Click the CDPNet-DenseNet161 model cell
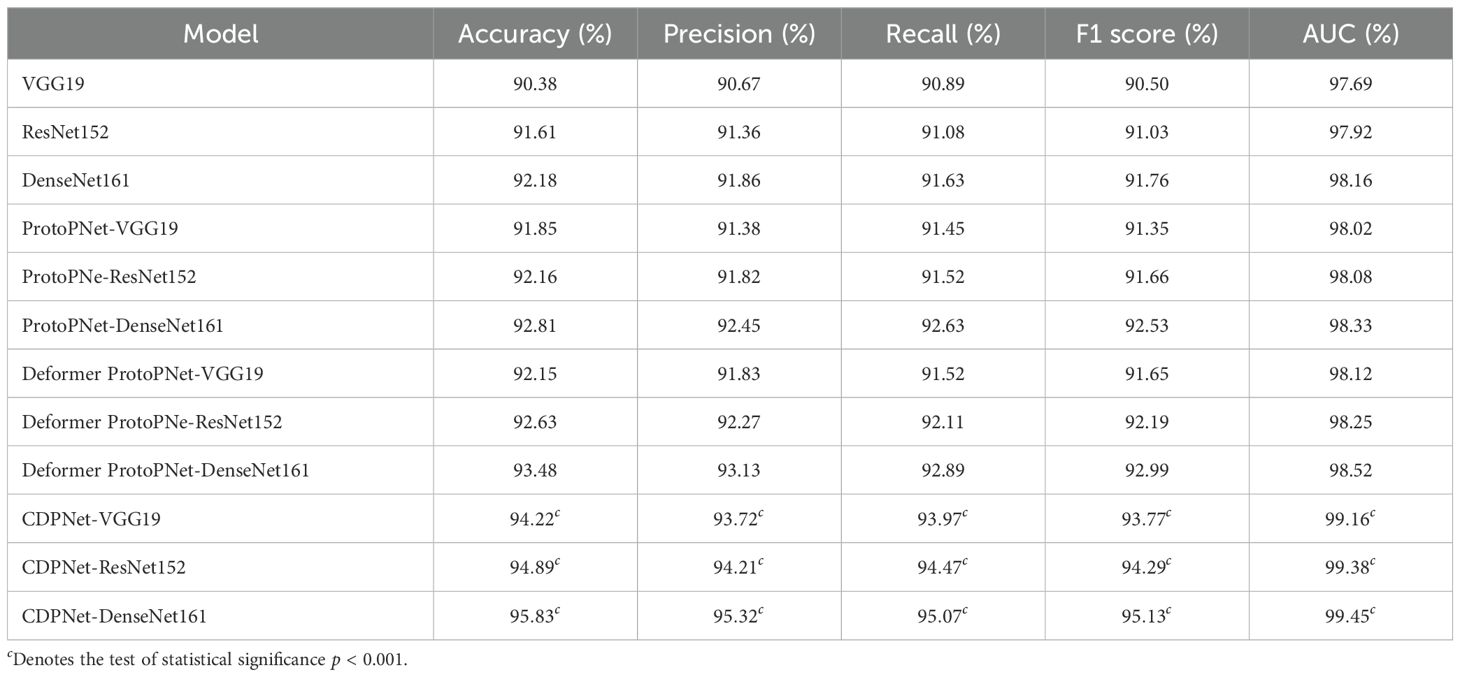The width and height of the screenshot is (1460, 677). coord(114,616)
